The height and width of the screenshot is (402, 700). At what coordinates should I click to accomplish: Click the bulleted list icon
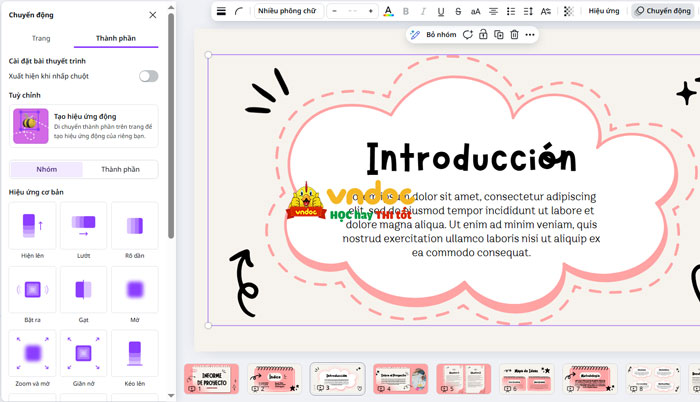click(x=510, y=11)
